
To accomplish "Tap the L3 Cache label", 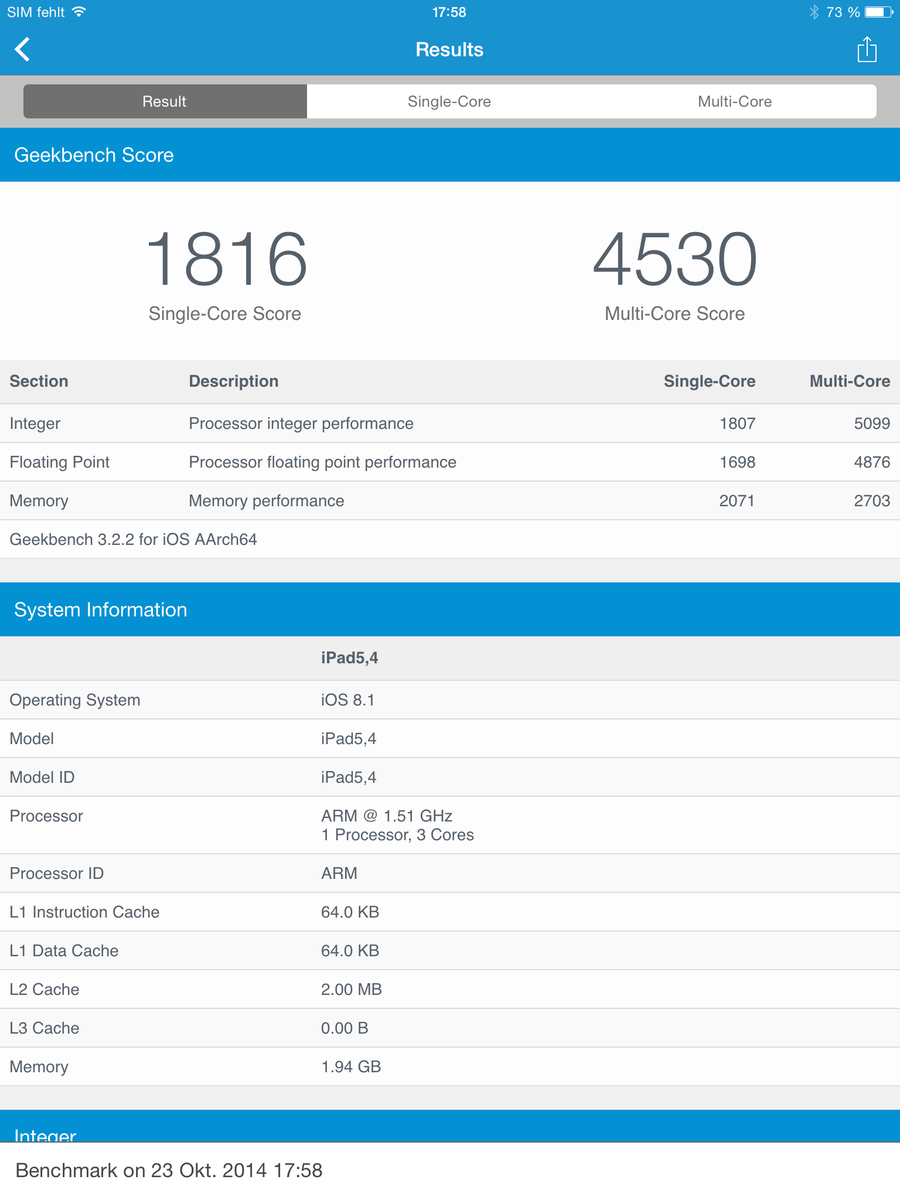I will (x=44, y=1028).
